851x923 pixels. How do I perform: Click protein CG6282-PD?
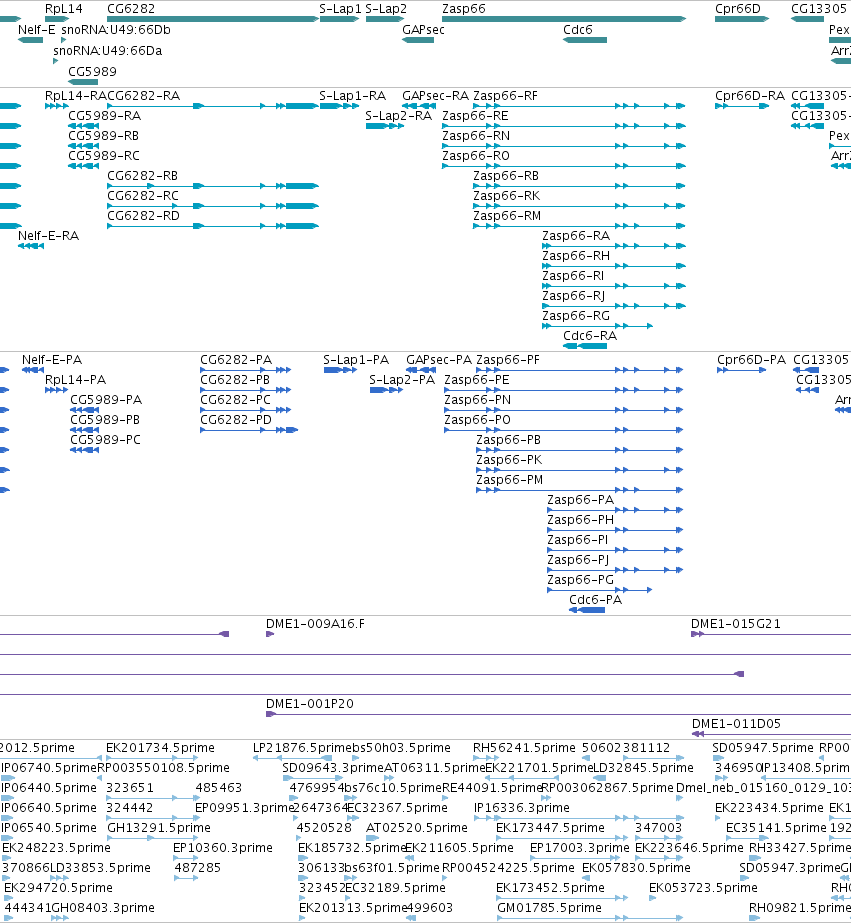tap(236, 420)
